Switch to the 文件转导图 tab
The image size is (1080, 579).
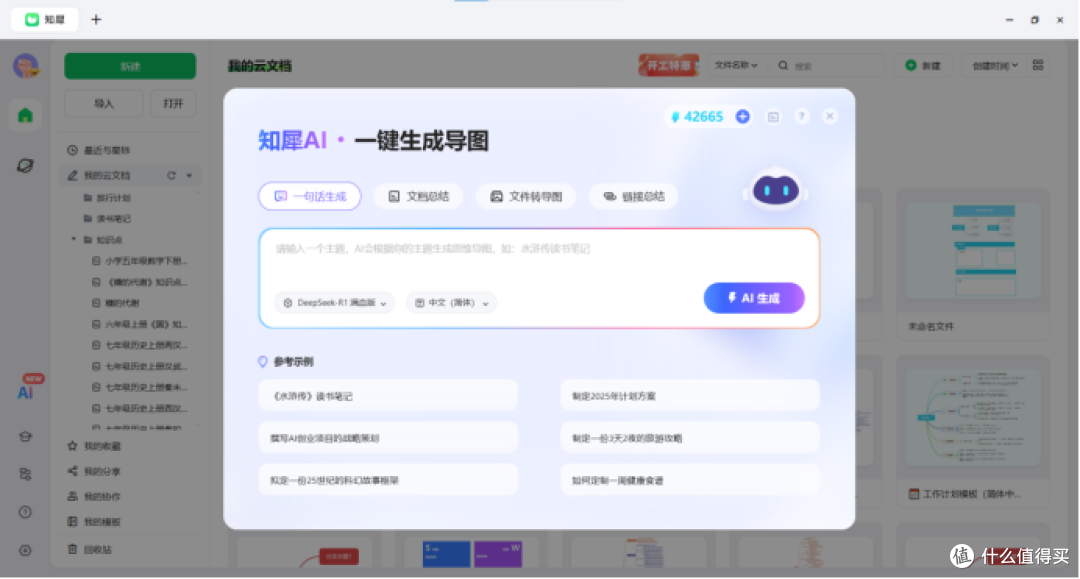pos(526,196)
